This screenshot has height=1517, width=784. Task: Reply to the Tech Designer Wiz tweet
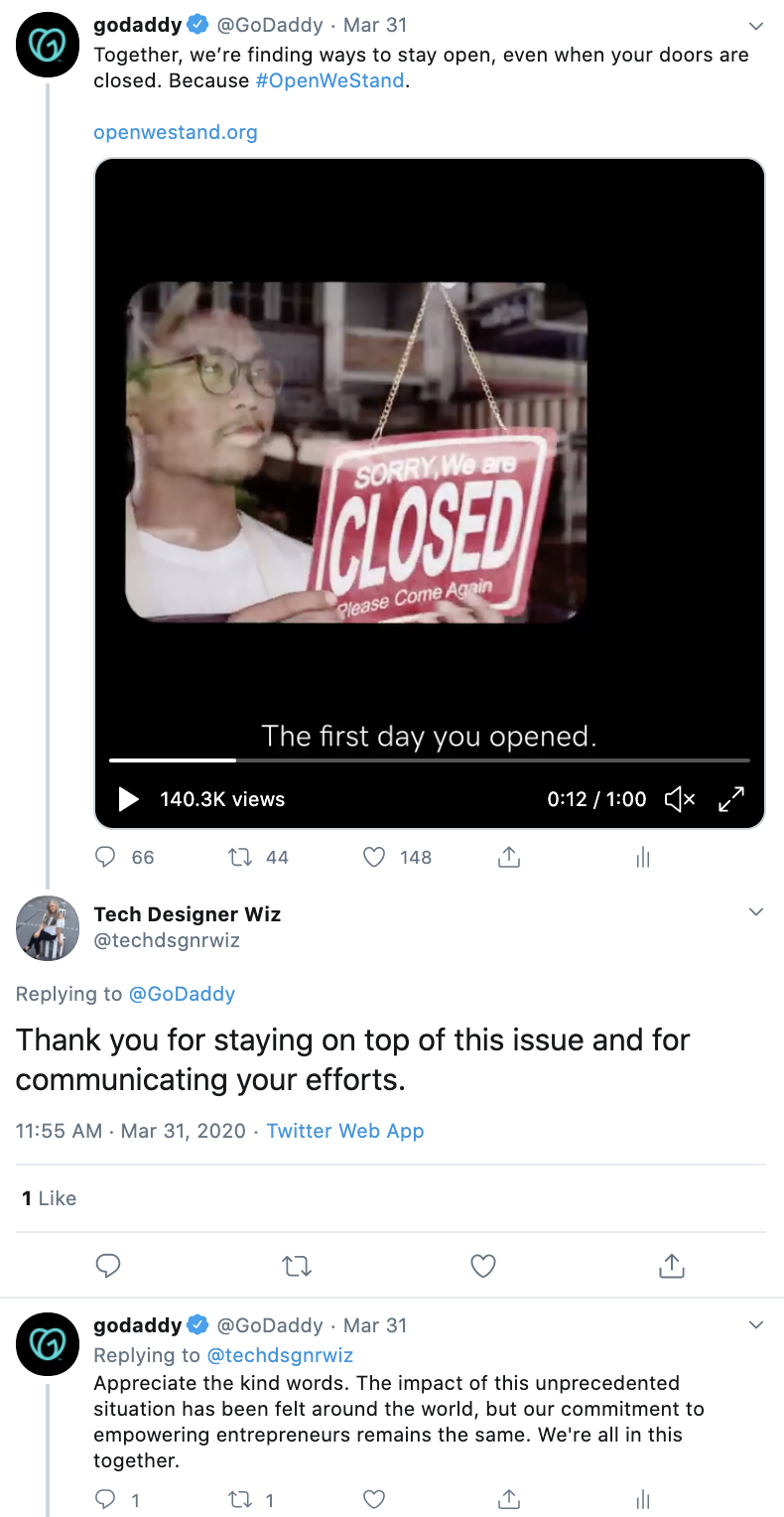[108, 1266]
